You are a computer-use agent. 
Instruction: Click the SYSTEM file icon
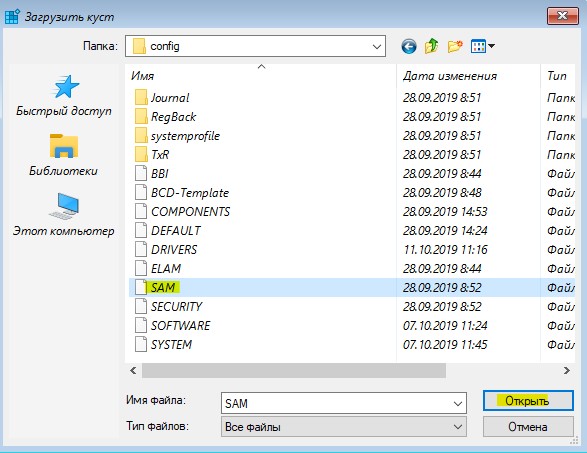141,344
